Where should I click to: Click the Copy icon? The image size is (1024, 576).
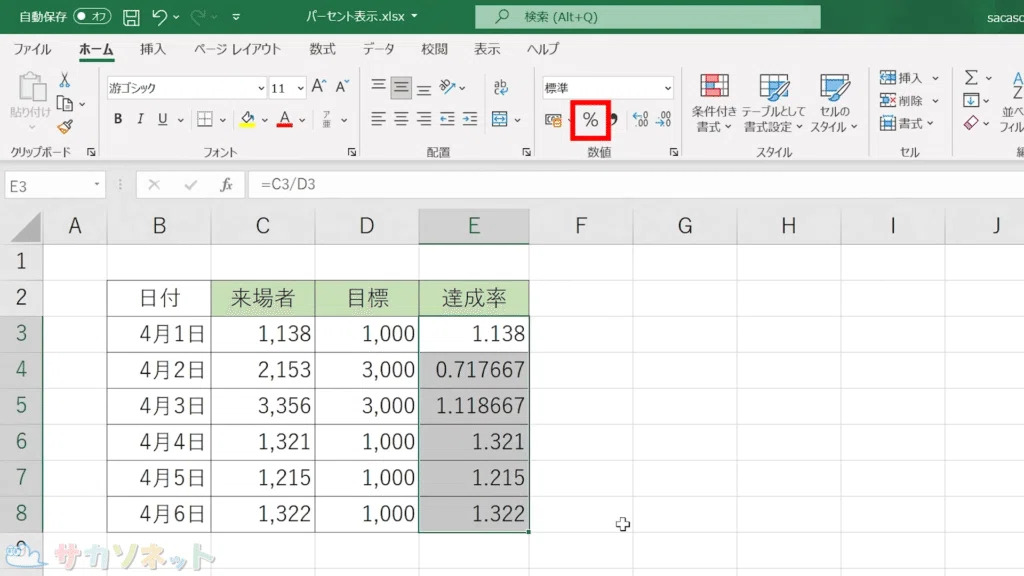coord(65,104)
